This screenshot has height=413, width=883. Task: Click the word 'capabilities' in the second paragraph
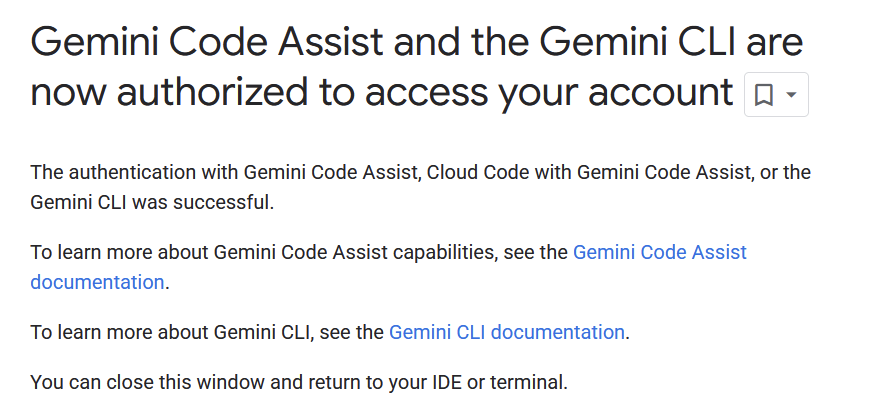click(x=444, y=252)
